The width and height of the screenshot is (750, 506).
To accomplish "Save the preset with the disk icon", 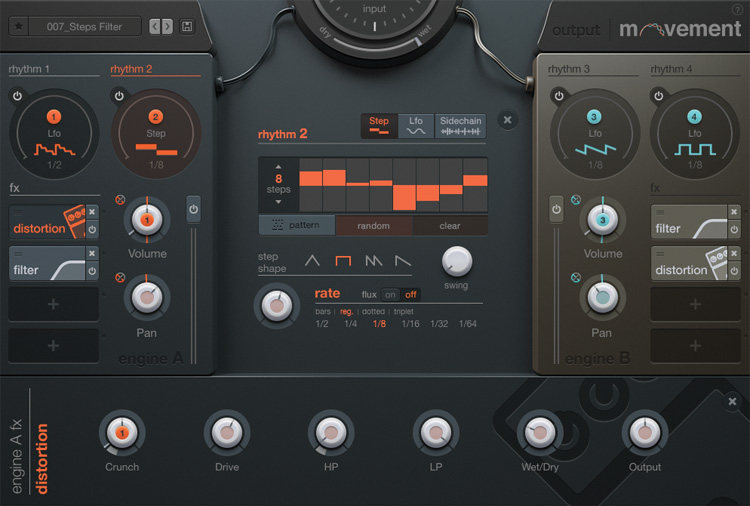I will (187, 26).
